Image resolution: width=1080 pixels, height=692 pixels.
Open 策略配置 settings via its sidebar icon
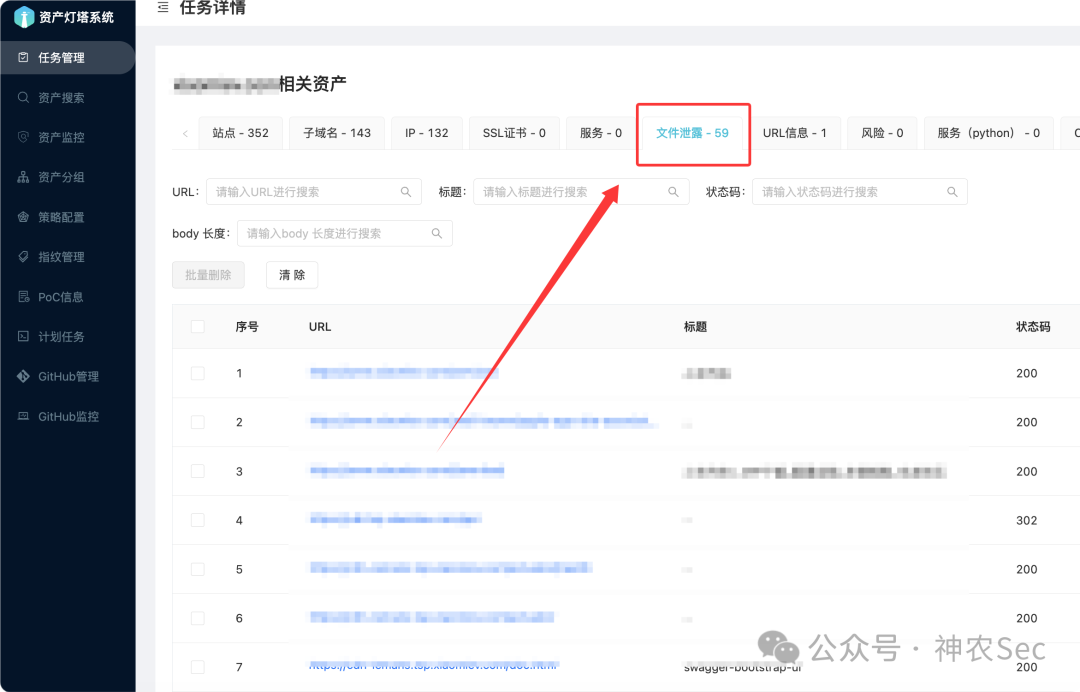pyautogui.click(x=25, y=216)
